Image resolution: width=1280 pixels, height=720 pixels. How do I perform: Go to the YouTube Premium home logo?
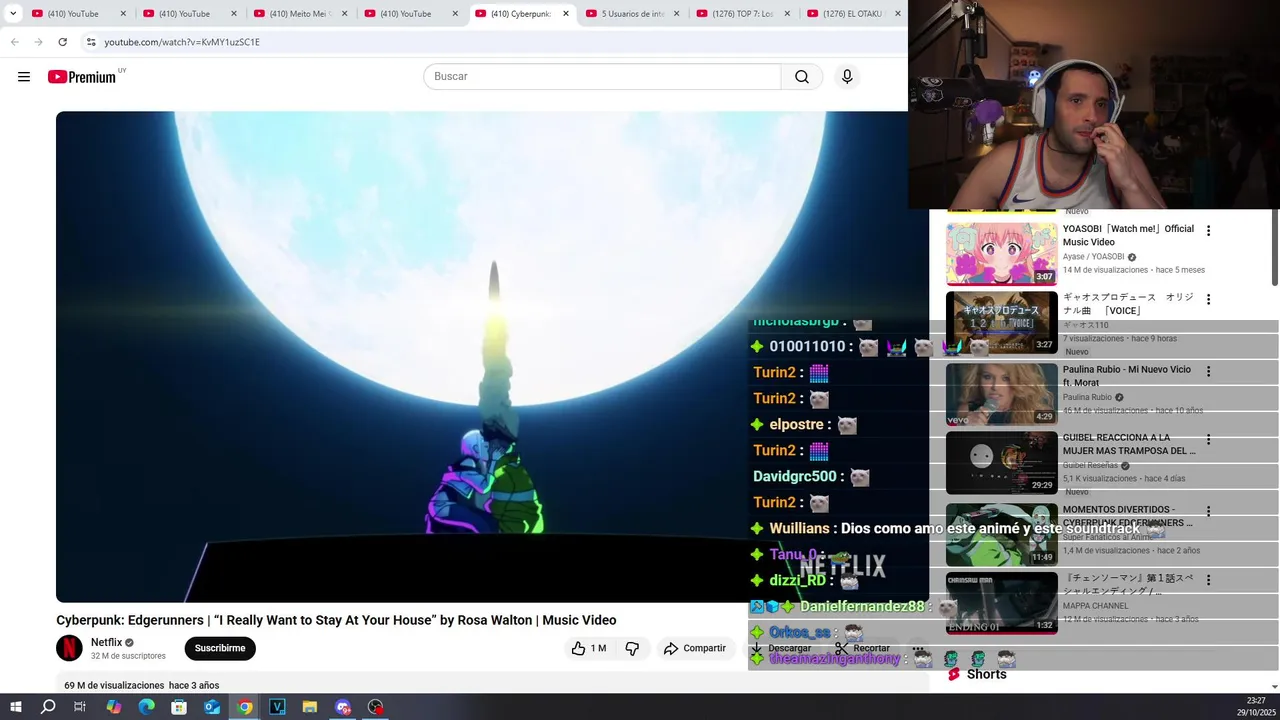click(82, 77)
